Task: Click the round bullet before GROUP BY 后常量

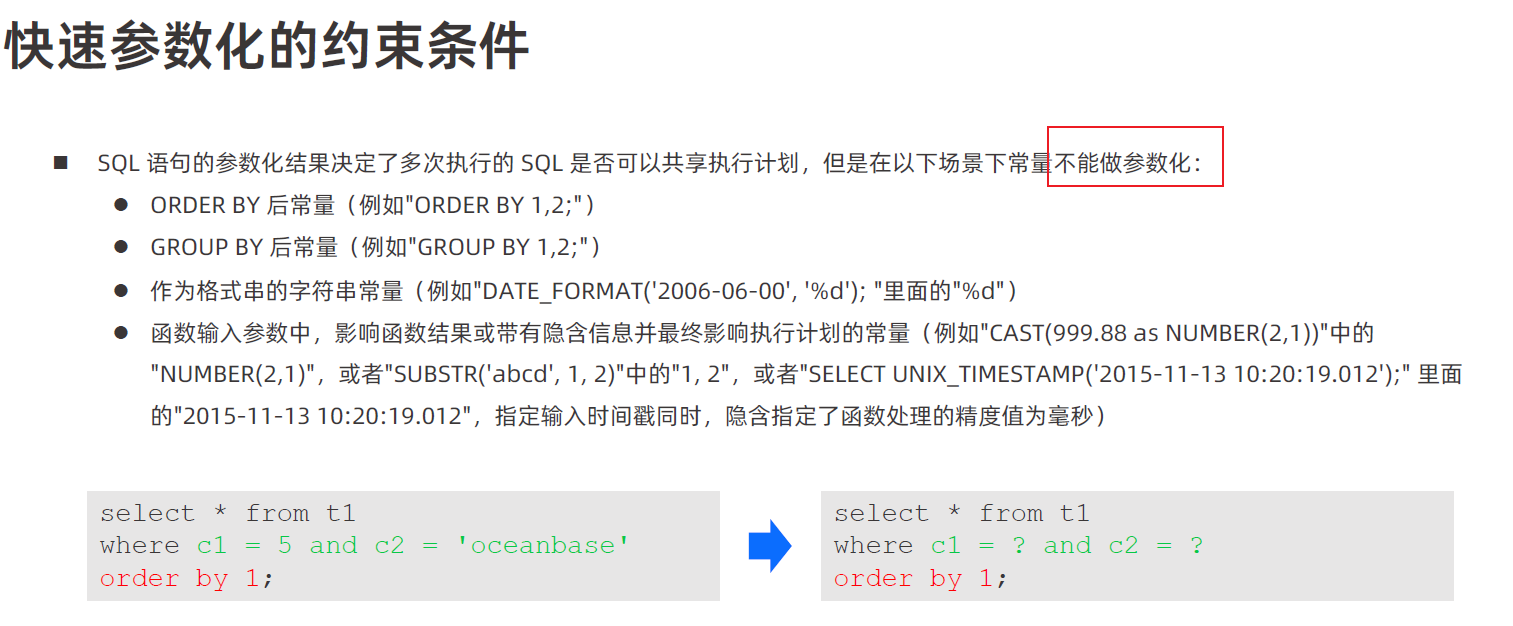Action: point(121,246)
